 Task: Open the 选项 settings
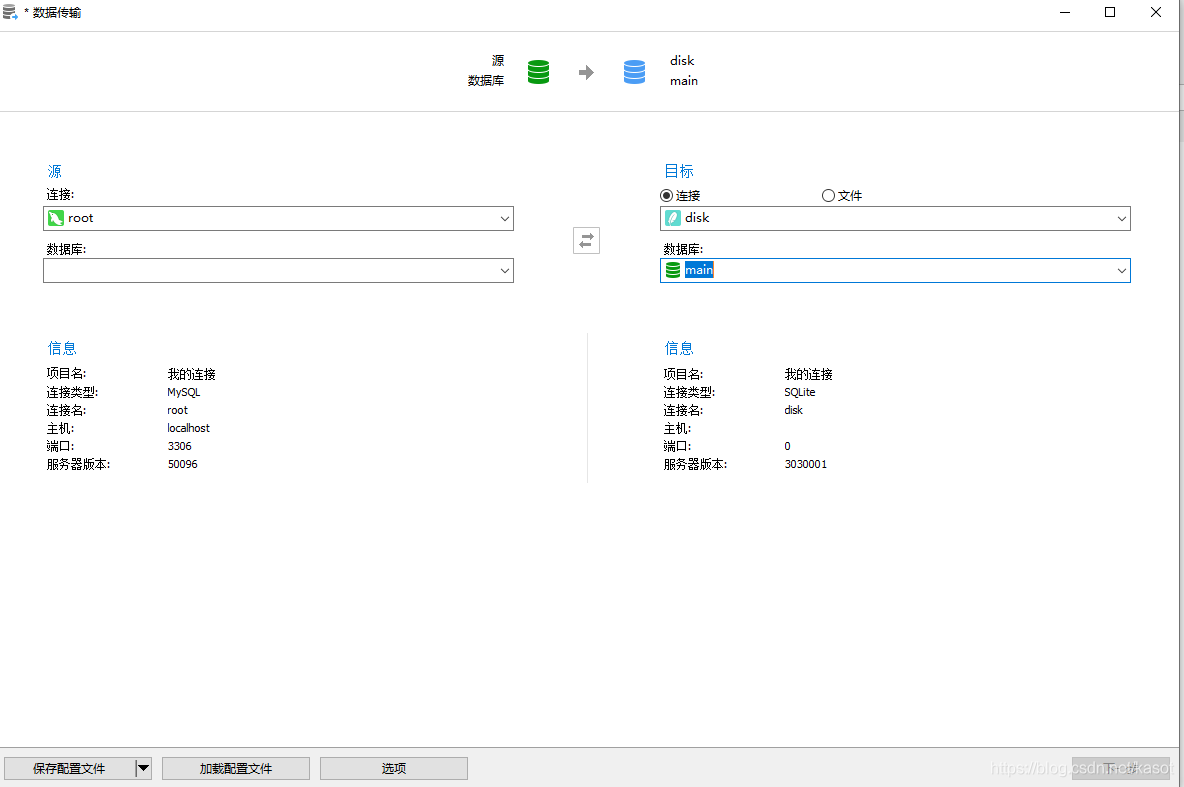(x=393, y=768)
